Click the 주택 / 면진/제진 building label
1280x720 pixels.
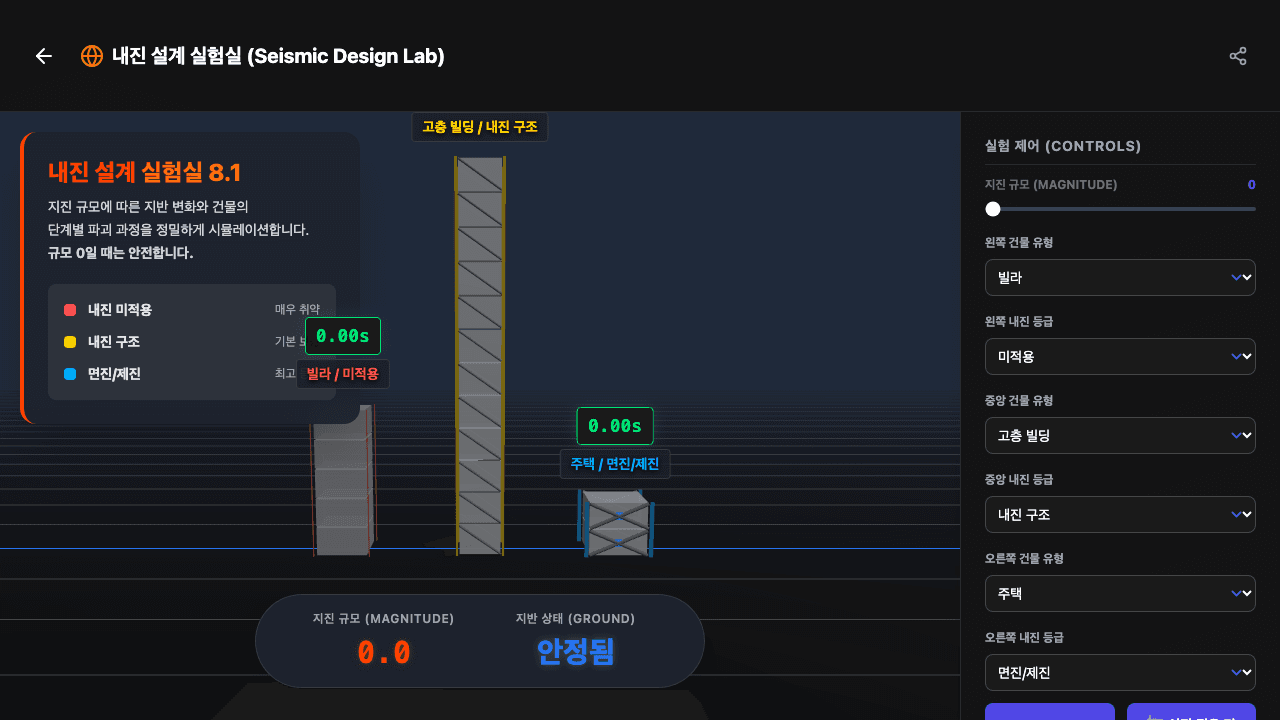pyautogui.click(x=615, y=464)
